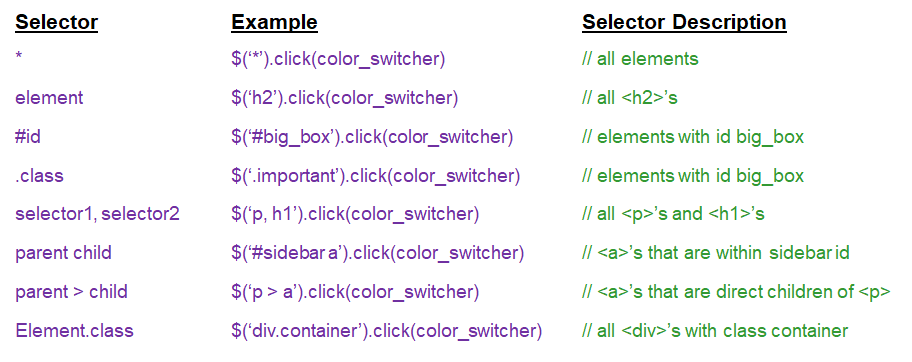The height and width of the screenshot is (362, 912).
Task: Click the 'Element.class' selector entry
Action: click(x=74, y=331)
